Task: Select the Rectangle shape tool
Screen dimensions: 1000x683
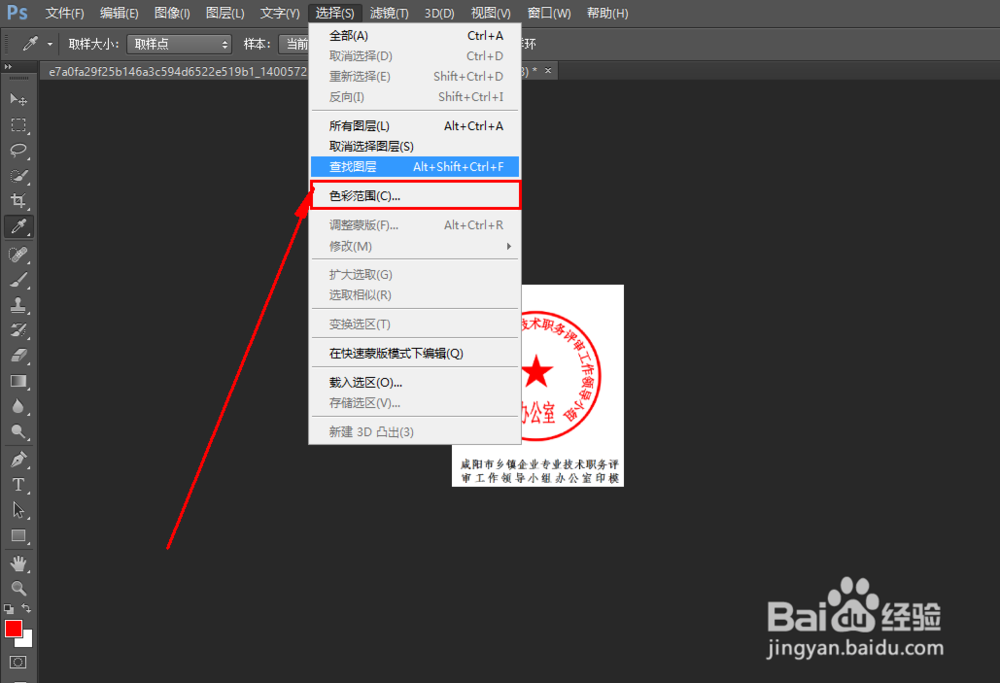Action: (18, 536)
